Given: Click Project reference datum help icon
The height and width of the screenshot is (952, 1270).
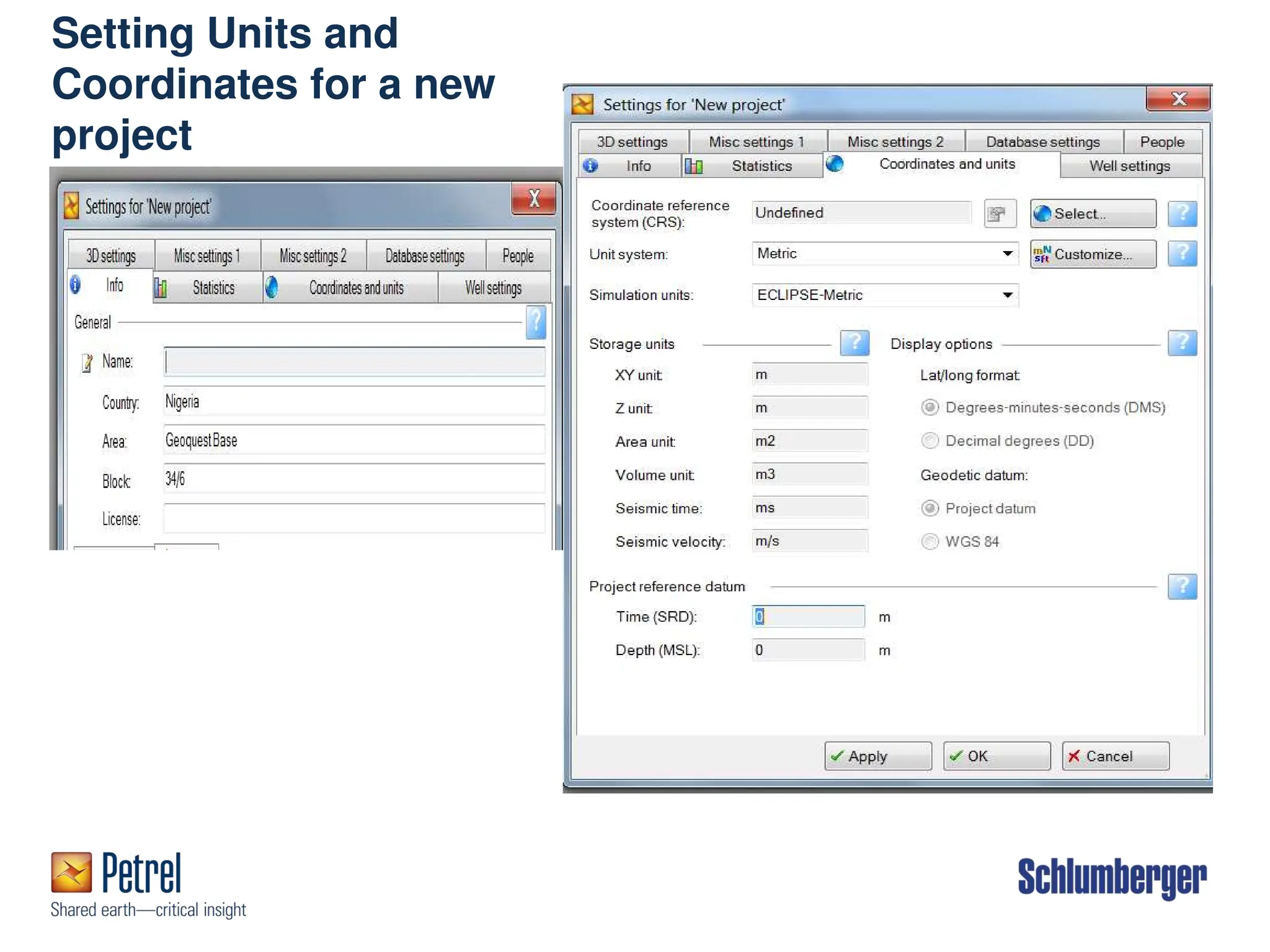Looking at the screenshot, I should tap(1181, 586).
